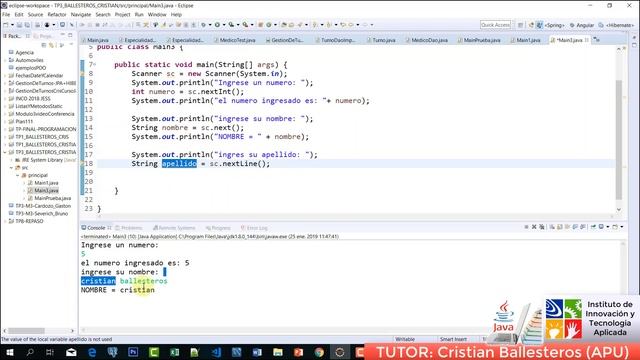Open the Navigate menu
Image resolution: width=640 pixels, height=360 pixels.
click(x=81, y=14)
